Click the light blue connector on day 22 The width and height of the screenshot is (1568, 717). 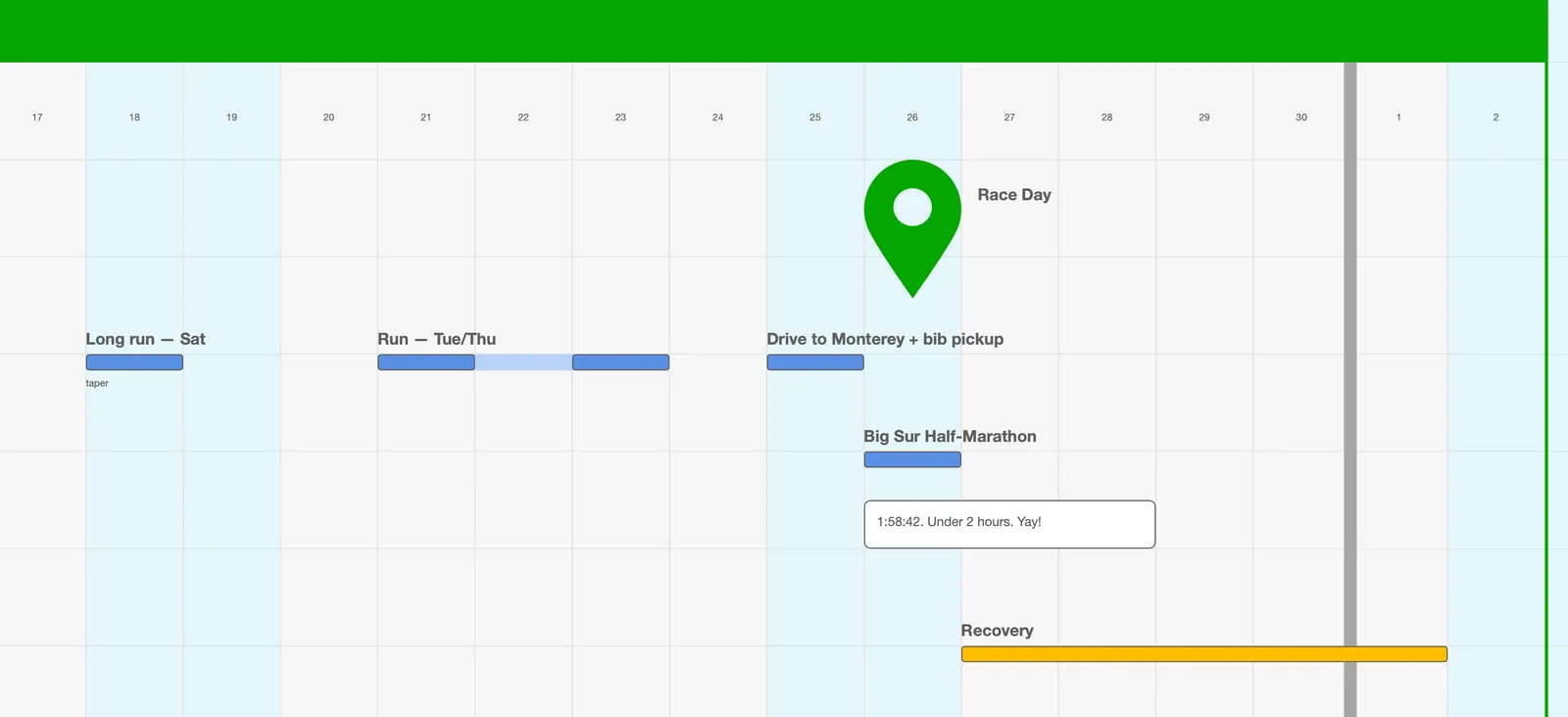pyautogui.click(x=523, y=362)
